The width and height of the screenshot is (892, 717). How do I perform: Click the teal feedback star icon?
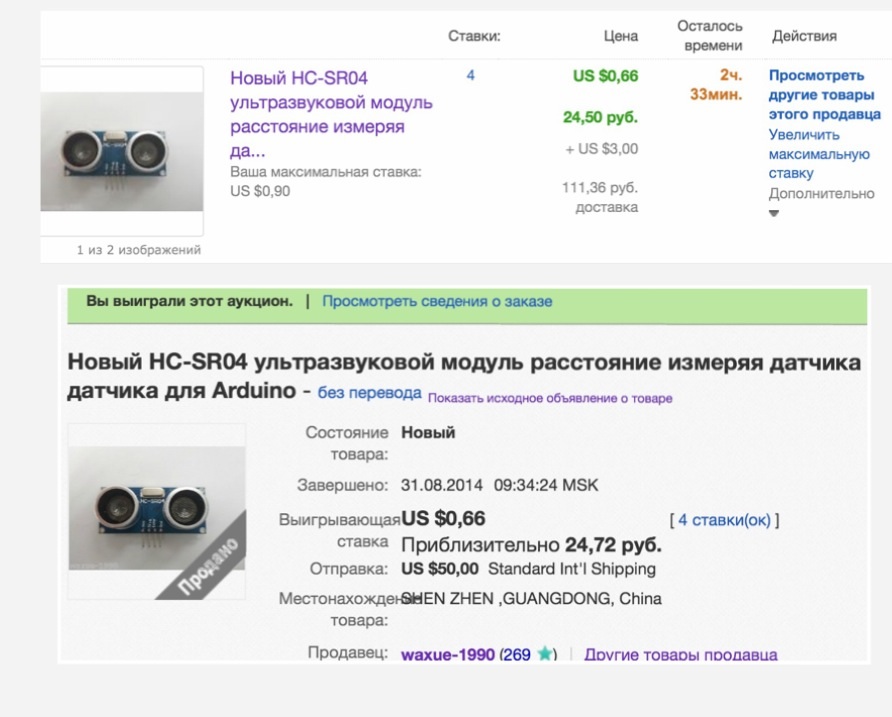[x=544, y=653]
